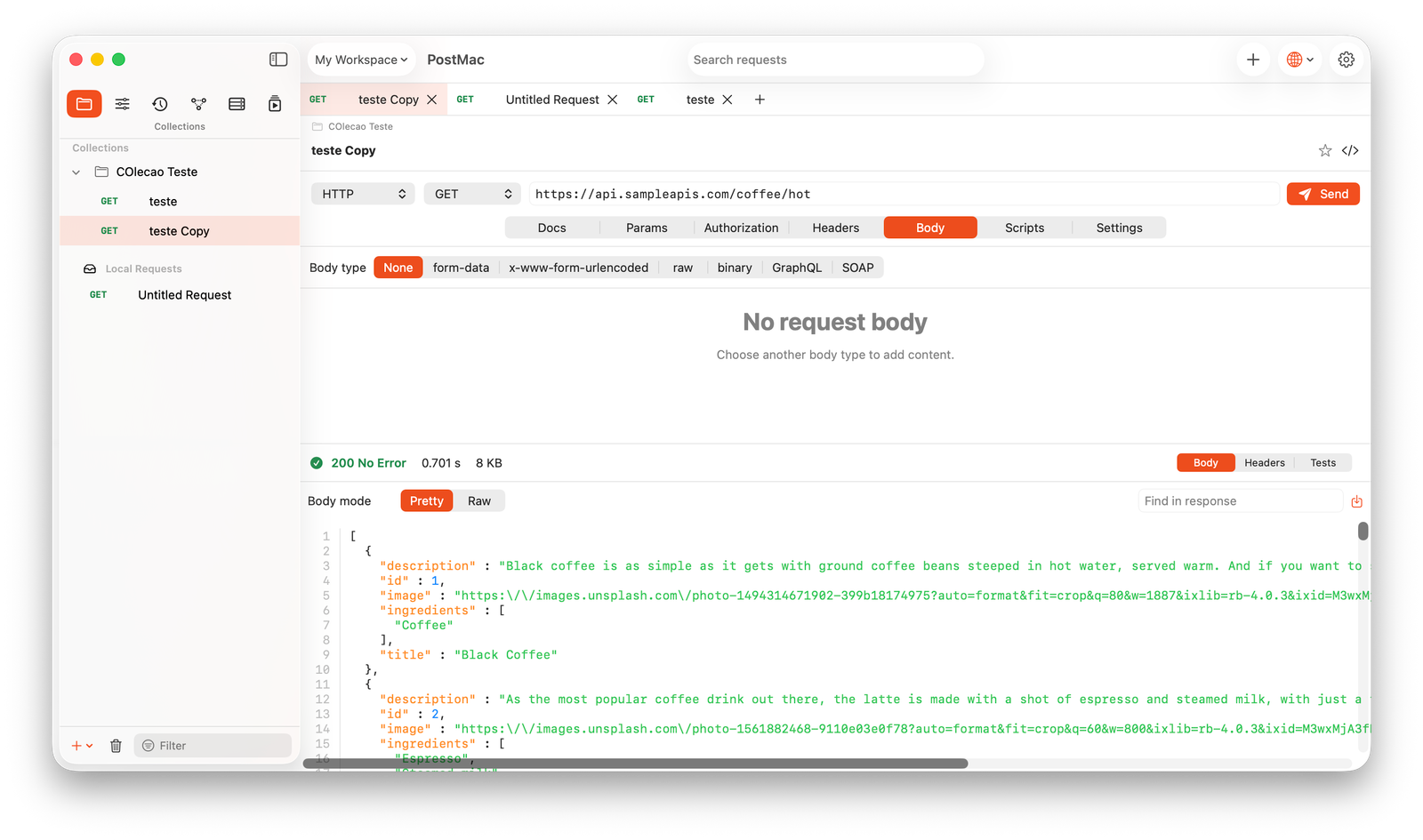
Task: Open the request Settings tab
Action: 1120,228
